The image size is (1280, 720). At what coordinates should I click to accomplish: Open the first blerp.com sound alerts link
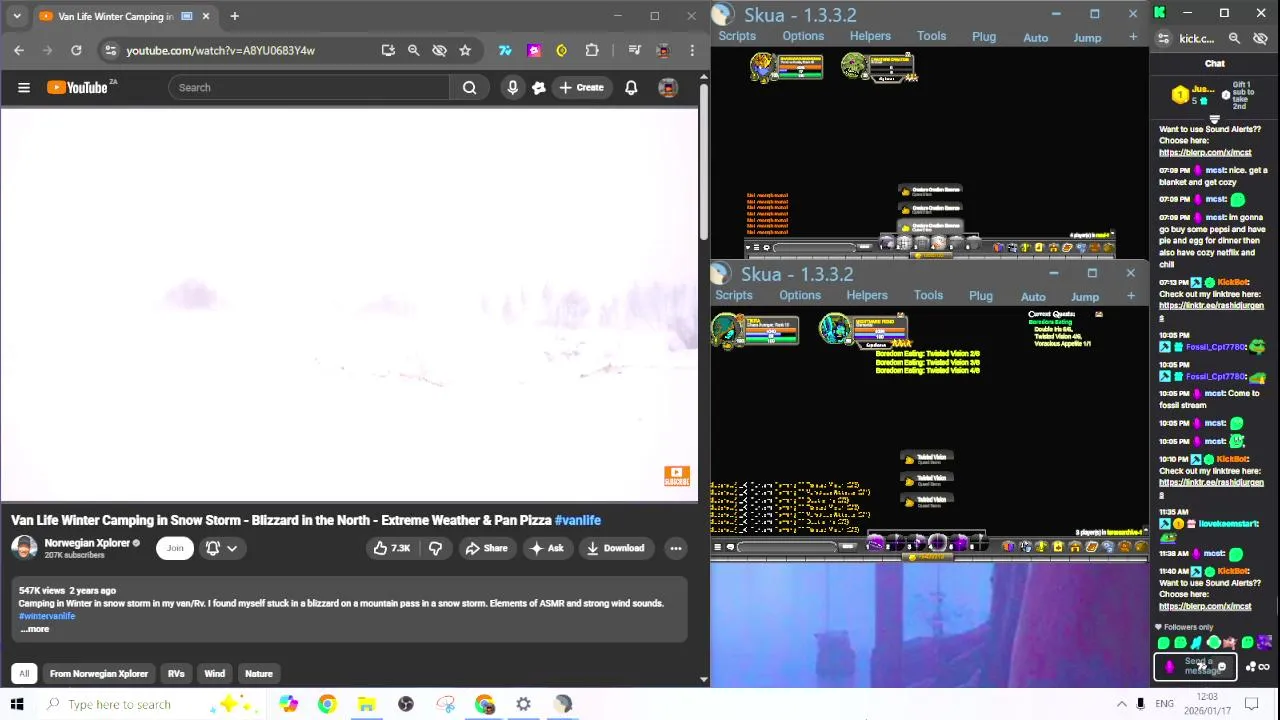tap(1205, 153)
